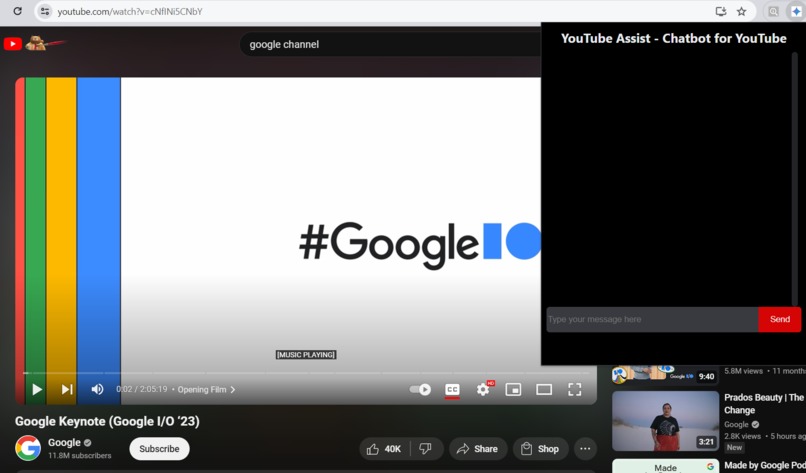Click the video title 'Google Keynote (Google I/O '23)'

coord(107,421)
